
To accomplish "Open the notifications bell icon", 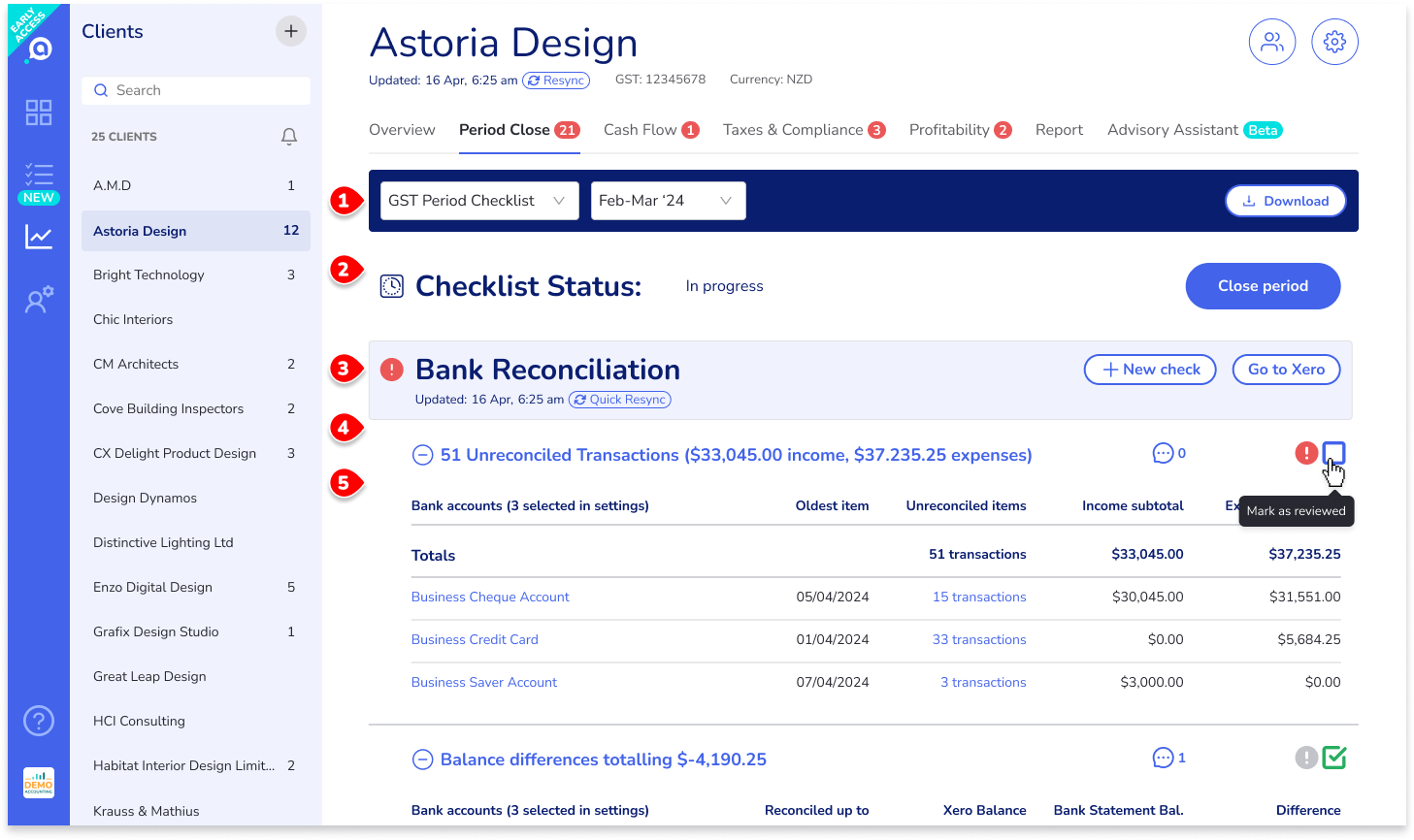I will tap(289, 137).
